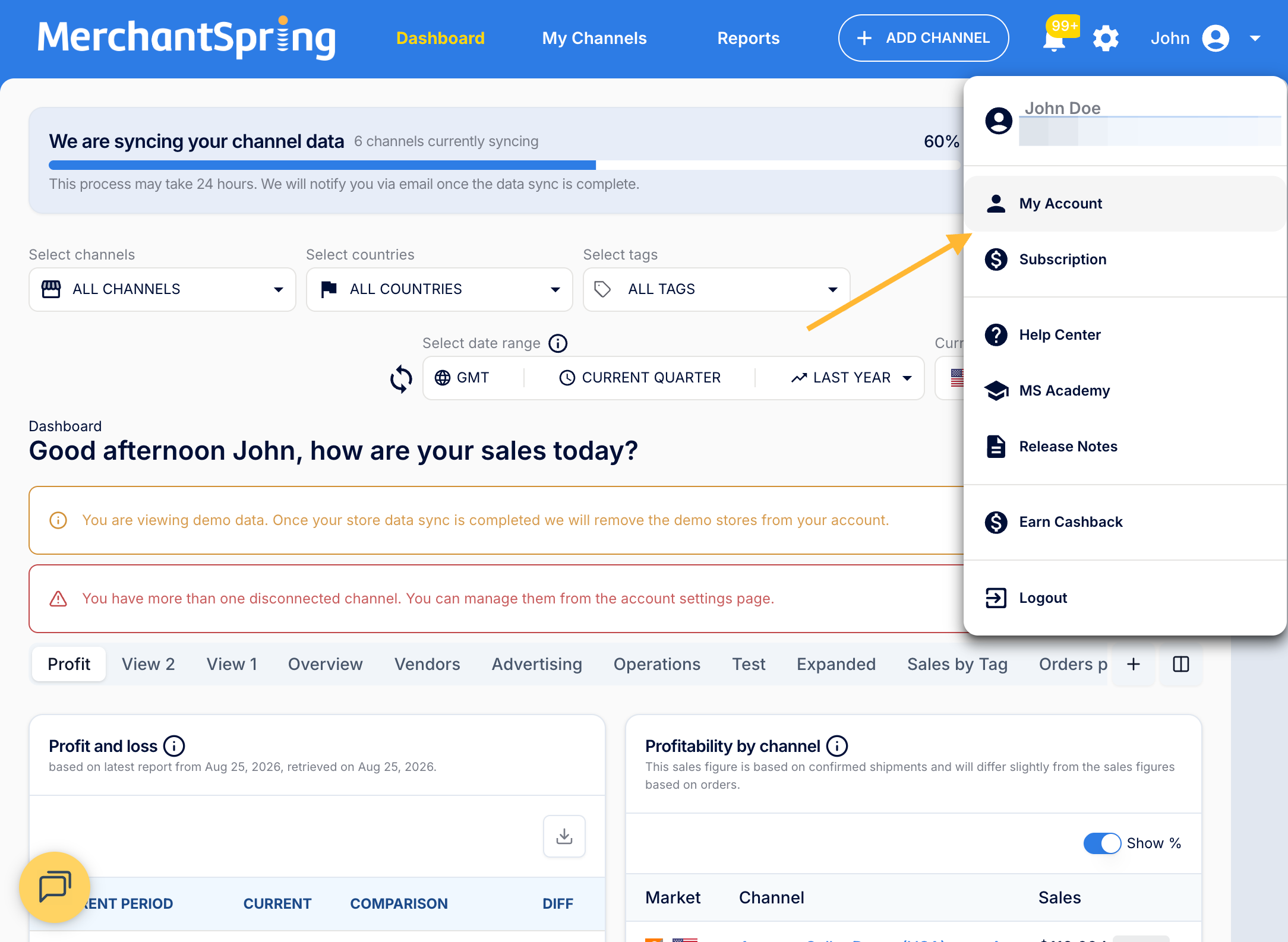1288x942 pixels.
Task: Click the info icon beside Profitability by channel
Action: tap(837, 746)
